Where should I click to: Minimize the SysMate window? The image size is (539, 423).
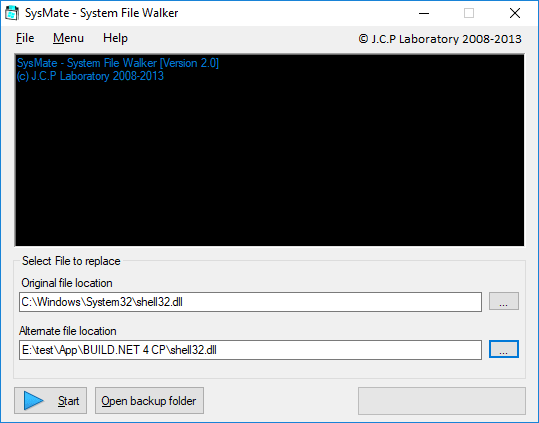[x=424, y=13]
